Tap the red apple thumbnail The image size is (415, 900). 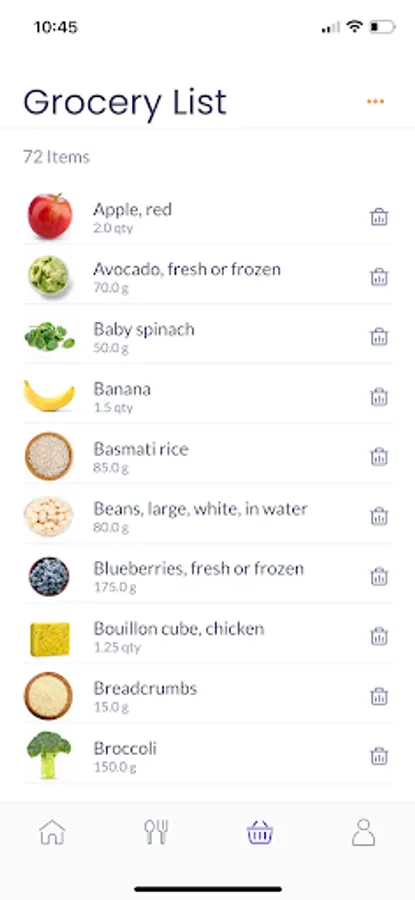click(x=50, y=216)
